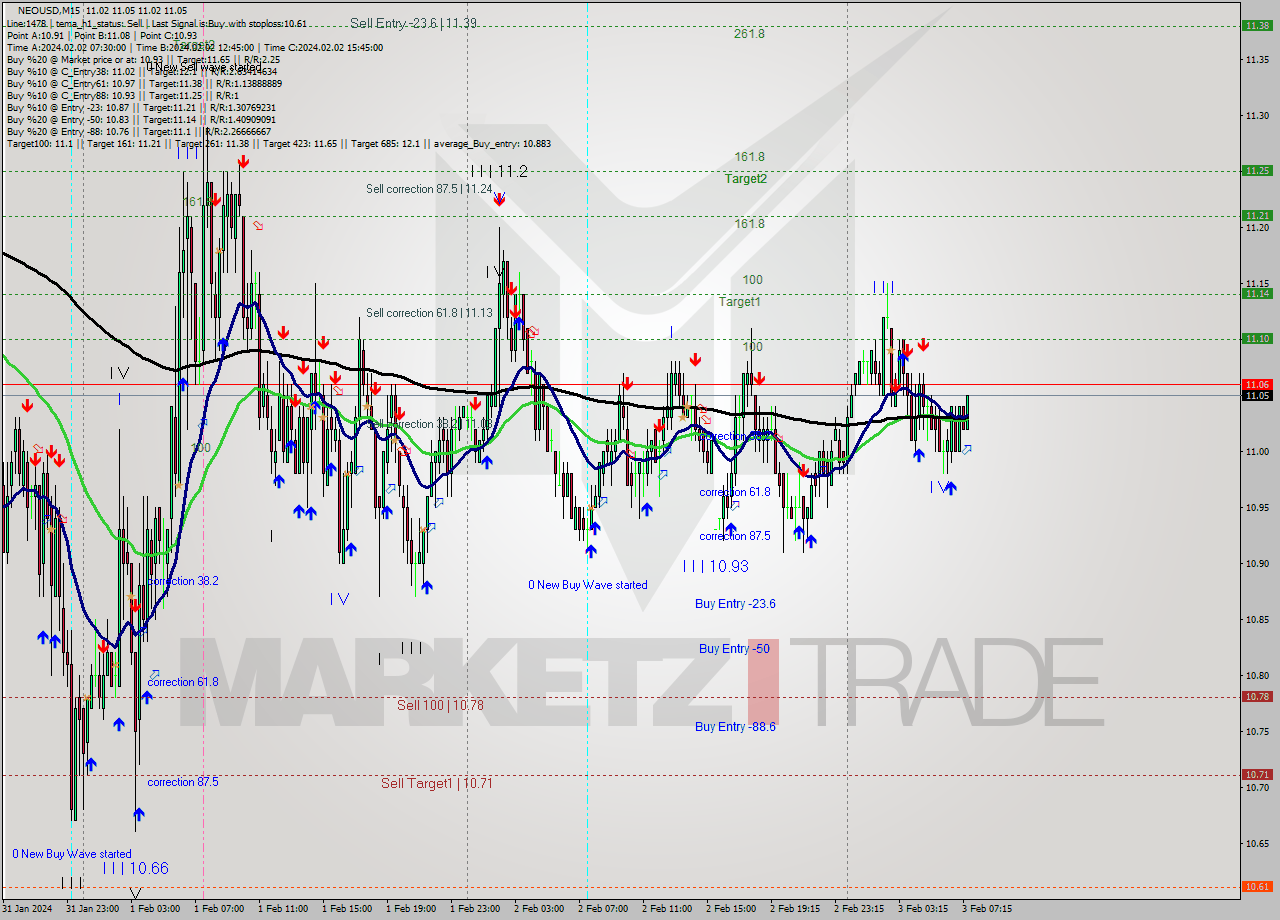The width and height of the screenshot is (1280, 920).
Task: Click the 'Sell correction 87.5 | 11.24' label
Action: click(429, 188)
